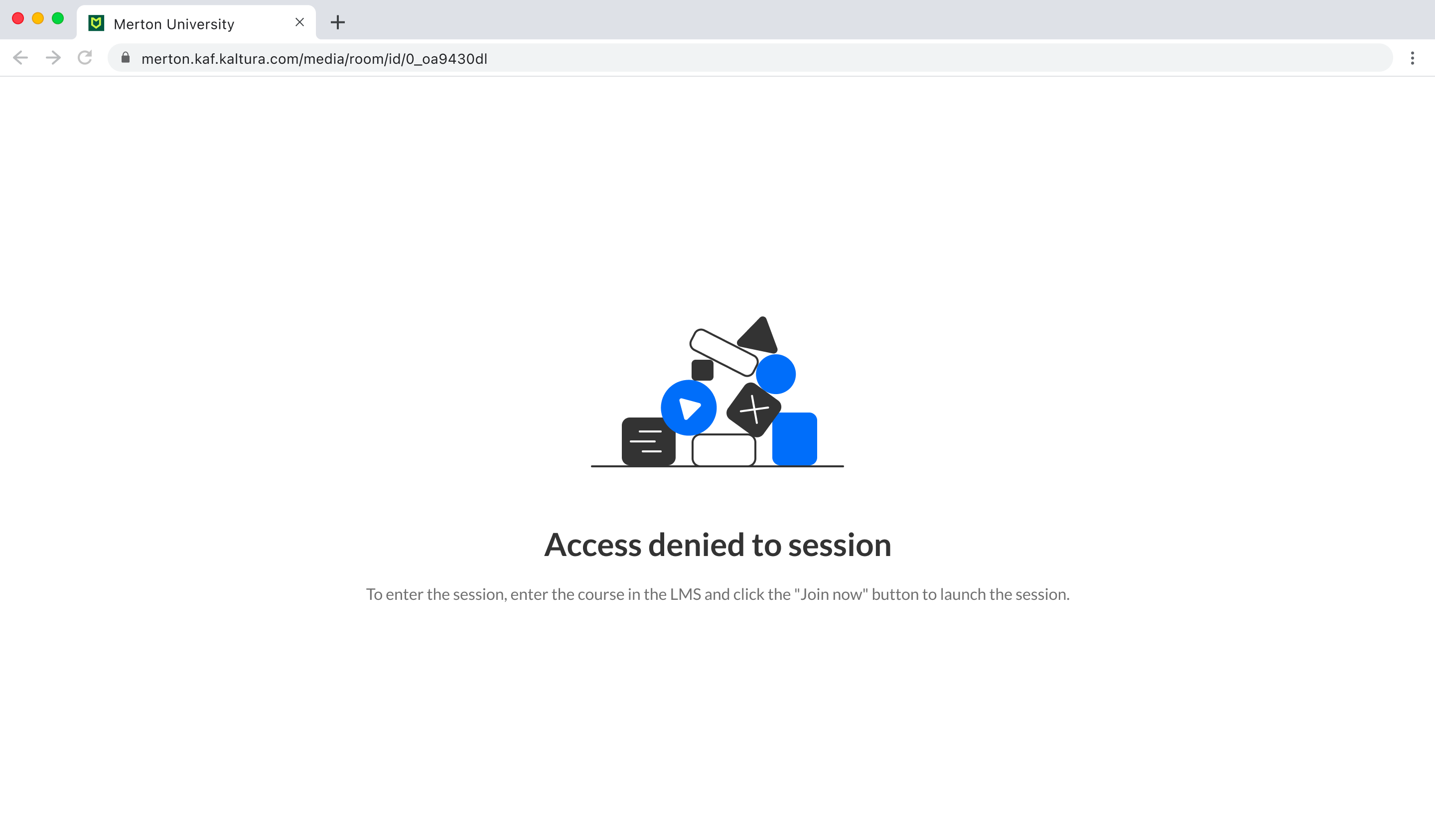Open the browser three-dot menu

(1412, 58)
